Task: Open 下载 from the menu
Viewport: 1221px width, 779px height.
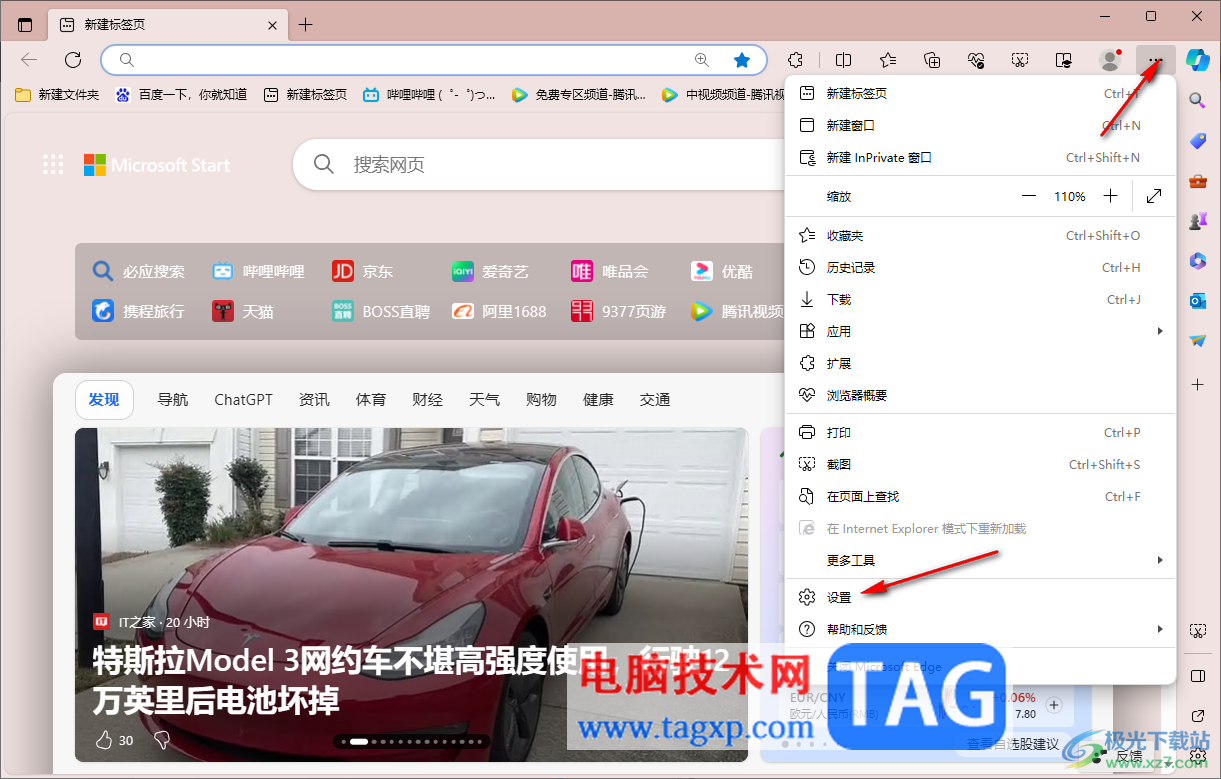Action: (980, 299)
